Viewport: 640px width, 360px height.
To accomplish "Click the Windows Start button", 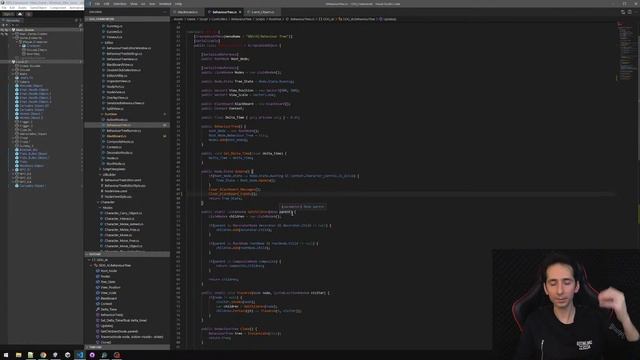I will [x=6, y=355].
